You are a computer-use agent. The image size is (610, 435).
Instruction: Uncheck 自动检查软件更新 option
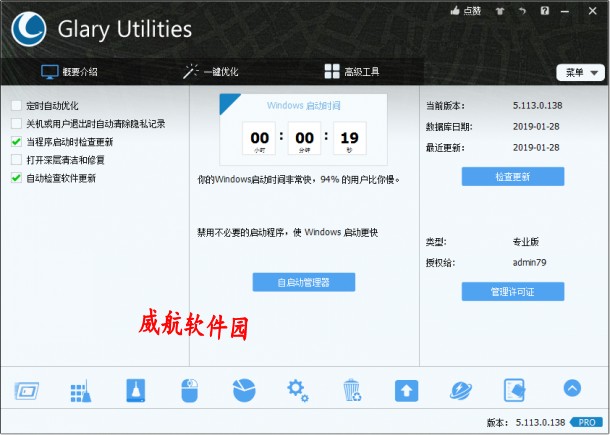click(16, 177)
